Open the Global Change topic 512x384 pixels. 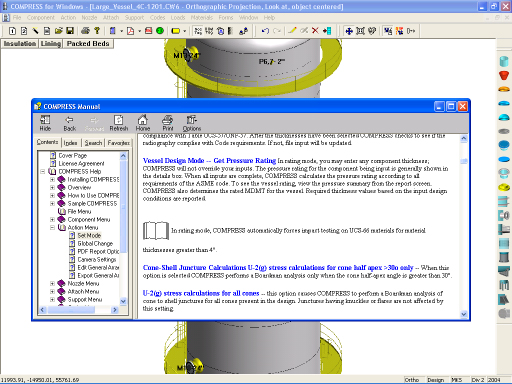pos(95,244)
